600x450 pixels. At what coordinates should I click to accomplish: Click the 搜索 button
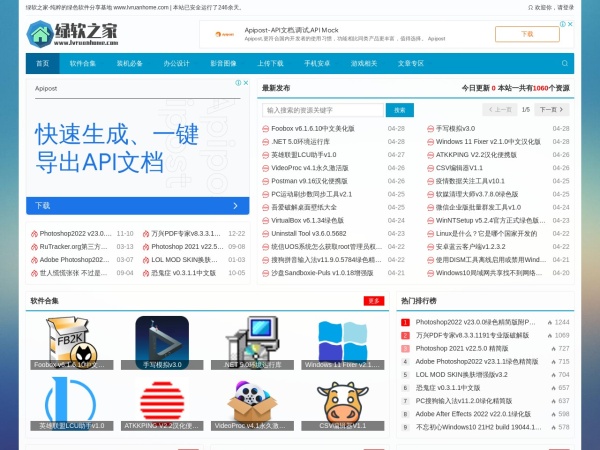tap(400, 110)
